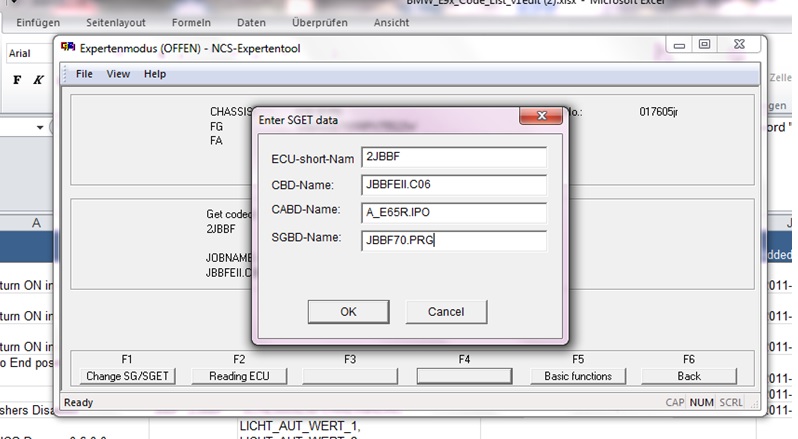The width and height of the screenshot is (798, 439).
Task: Click the Change SG/SGET button
Action: tap(126, 376)
